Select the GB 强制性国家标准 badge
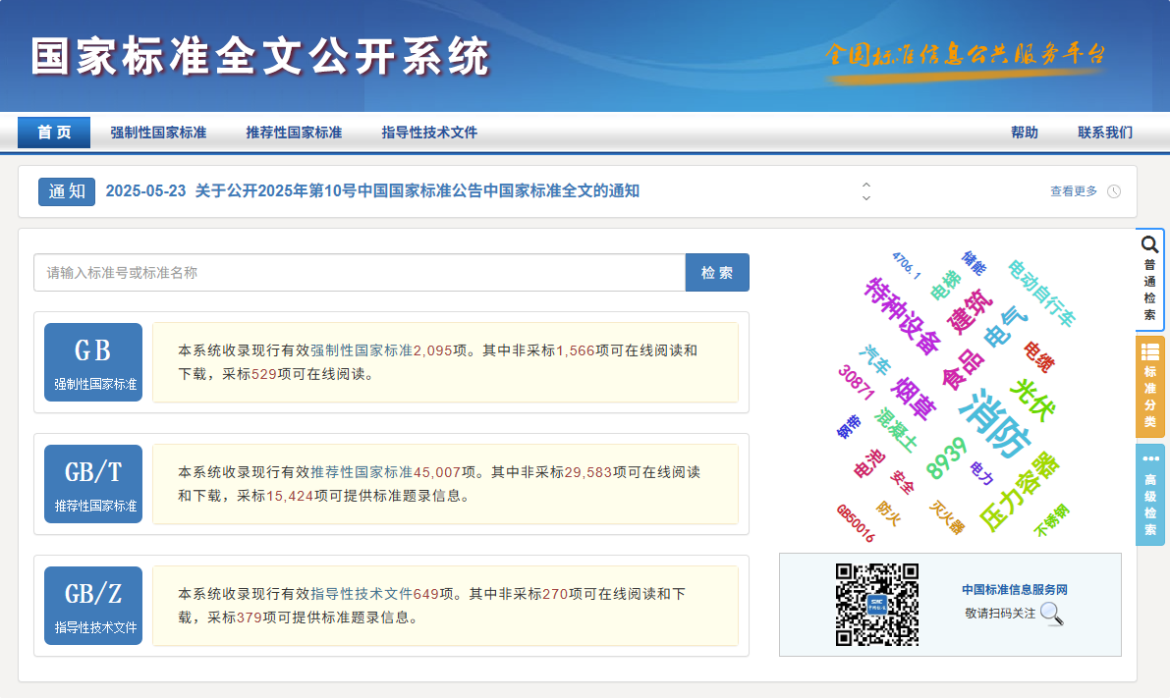Viewport: 1170px width, 698px height. (x=93, y=362)
